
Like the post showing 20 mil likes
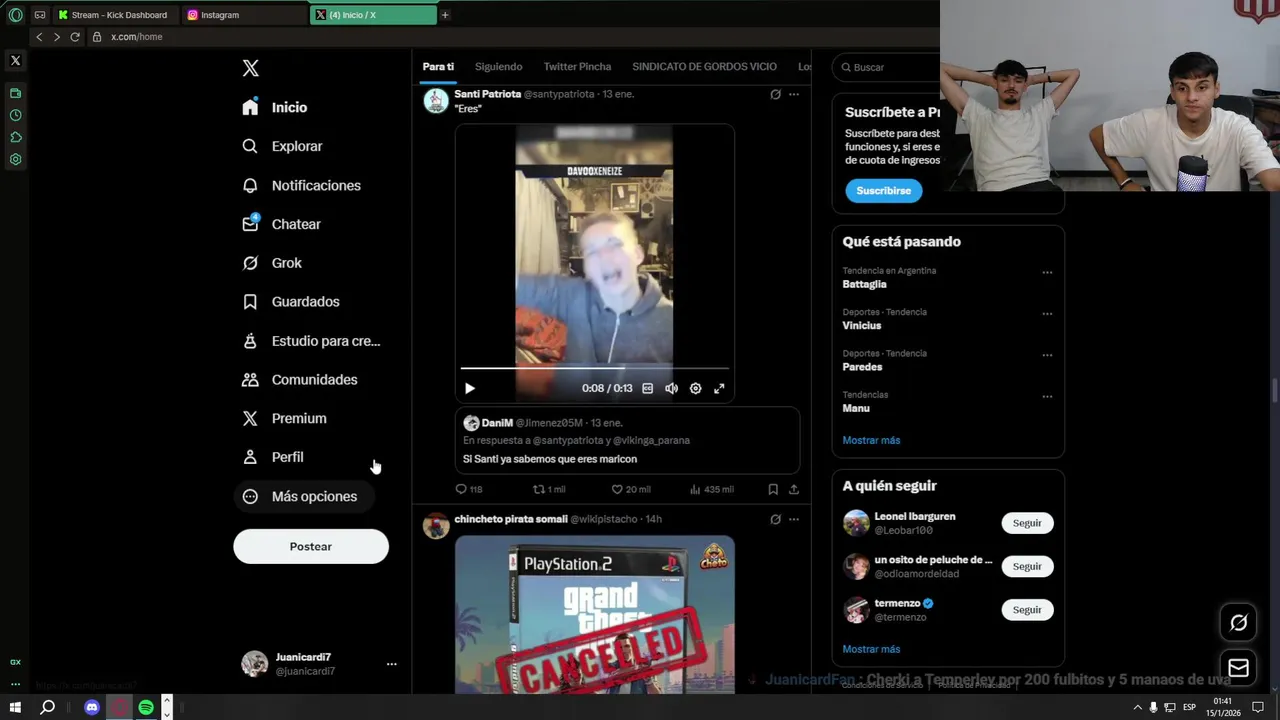click(x=617, y=489)
